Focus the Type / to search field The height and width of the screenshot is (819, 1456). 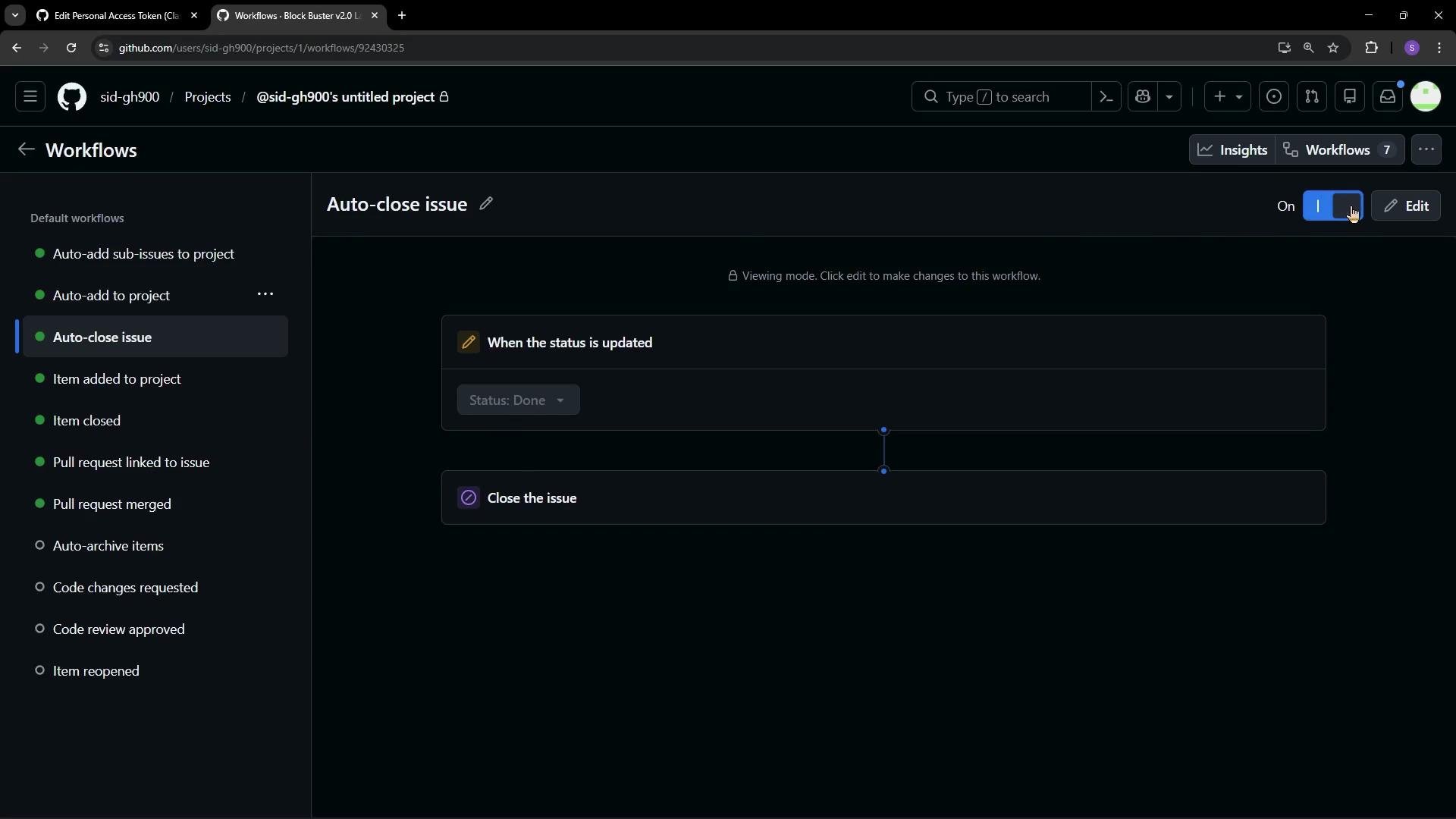[x=1001, y=97]
